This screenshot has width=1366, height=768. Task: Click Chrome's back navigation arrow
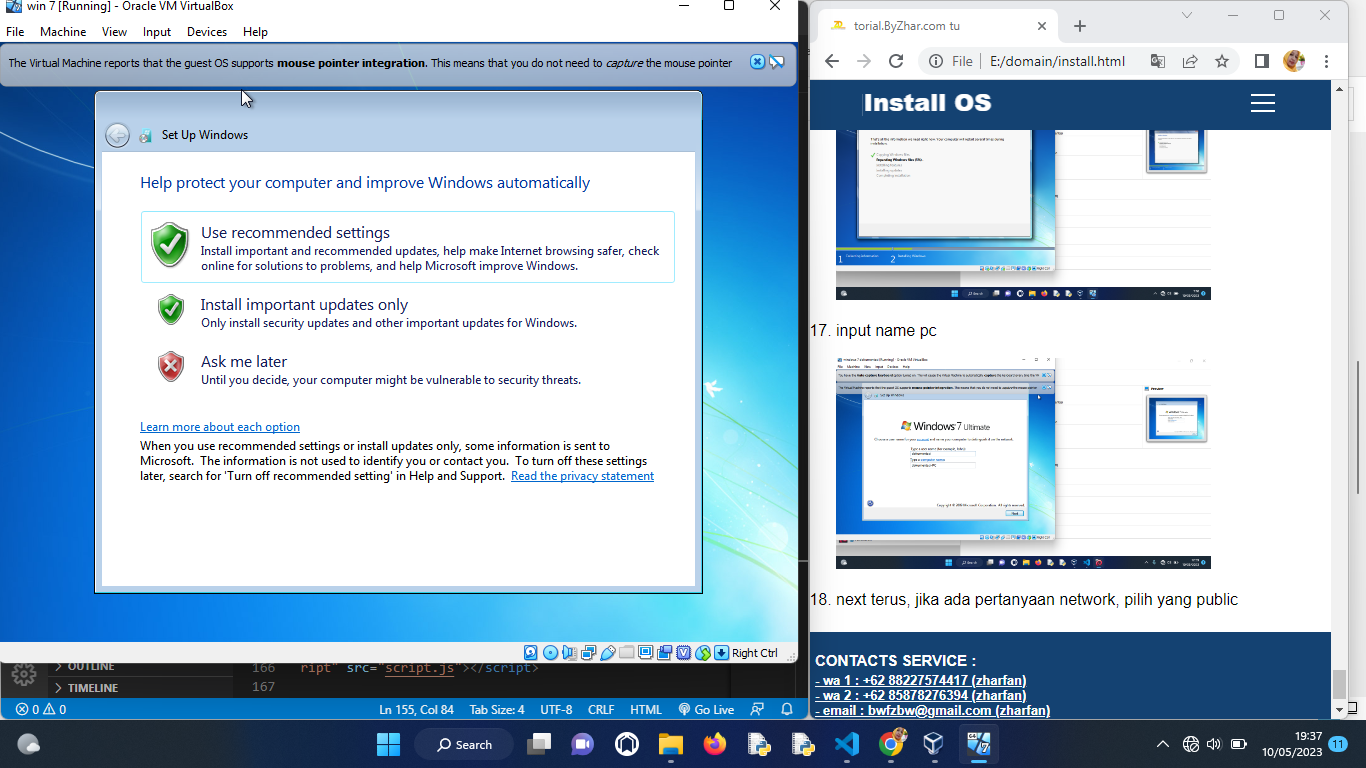[x=832, y=61]
